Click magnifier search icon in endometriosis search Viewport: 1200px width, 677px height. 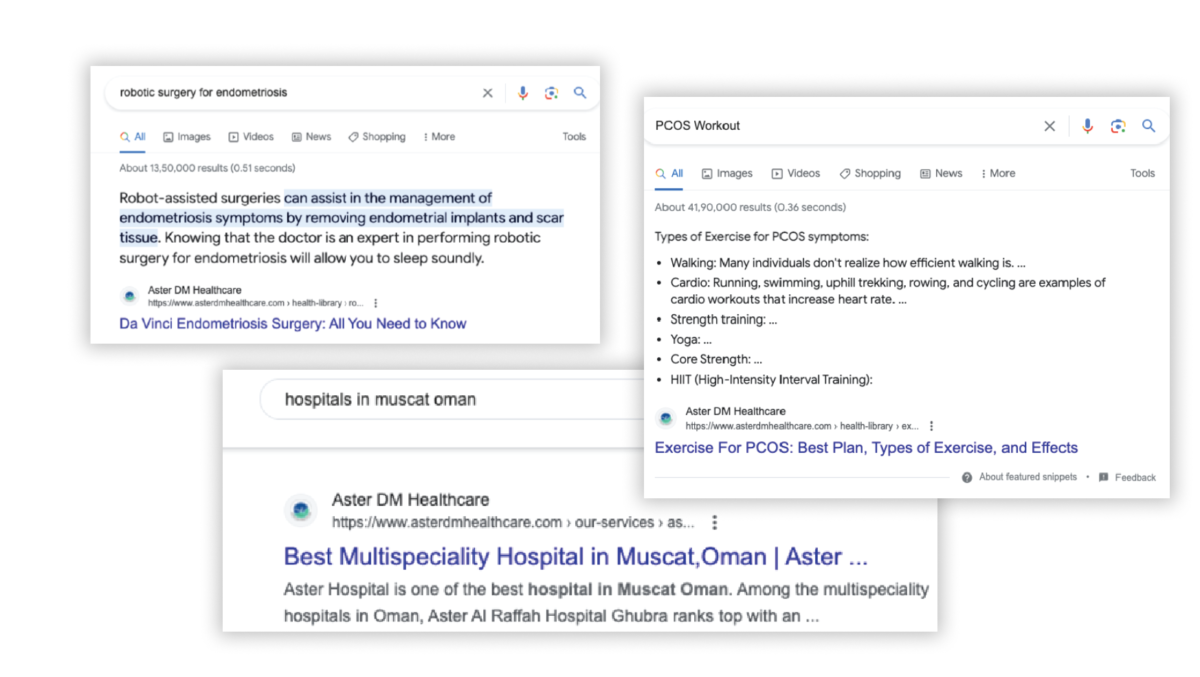[x=580, y=93]
